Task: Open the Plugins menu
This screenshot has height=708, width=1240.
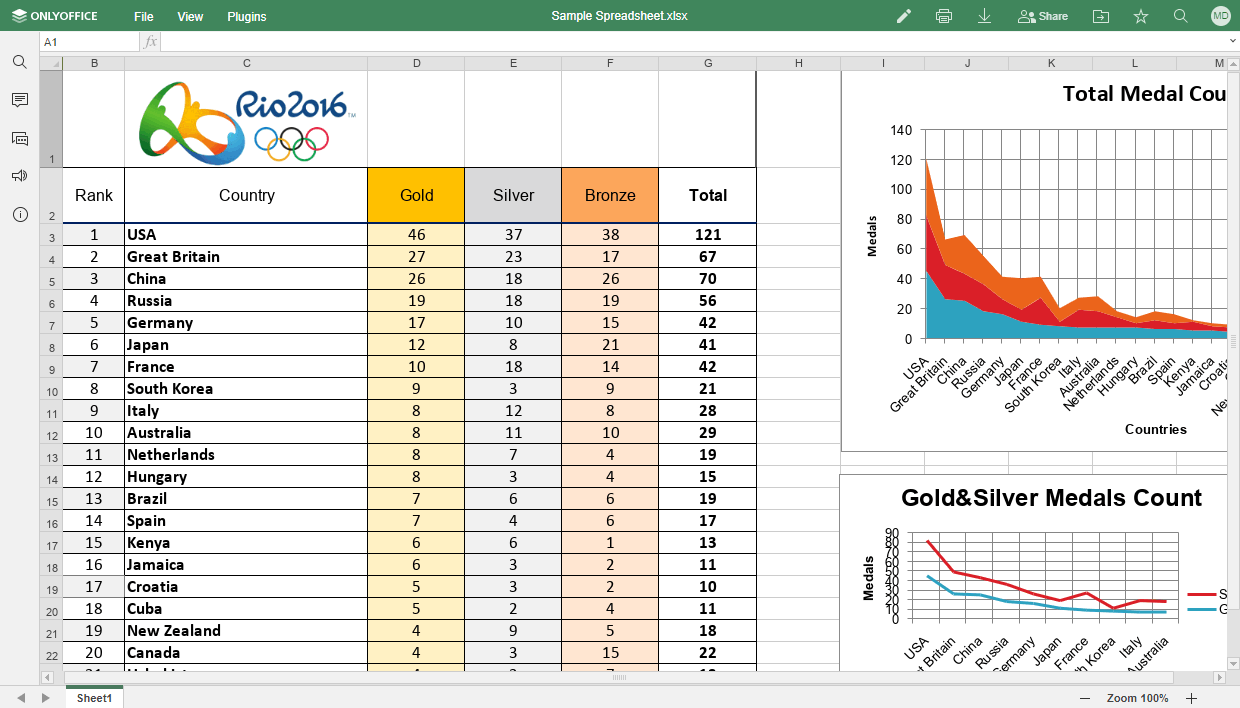Action: pyautogui.click(x=247, y=16)
